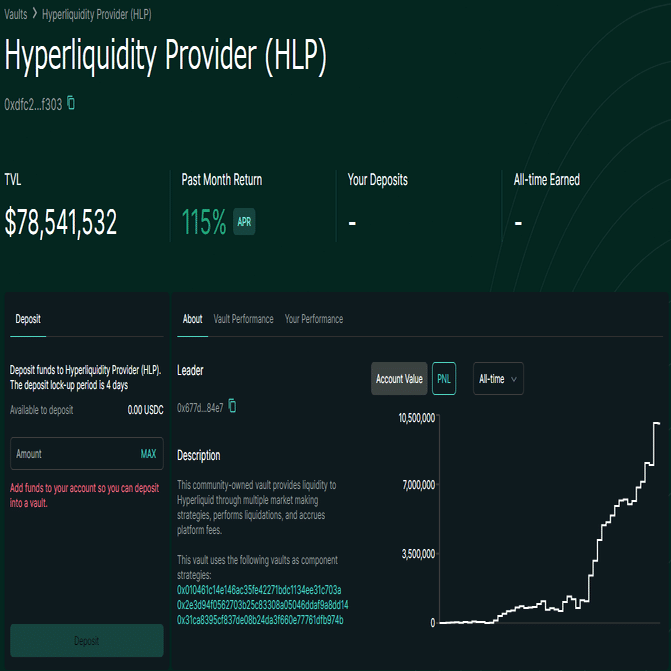Screen dimensions: 671x671
Task: Click vault address text 0xdfc2...f303
Action: click(x=33, y=104)
